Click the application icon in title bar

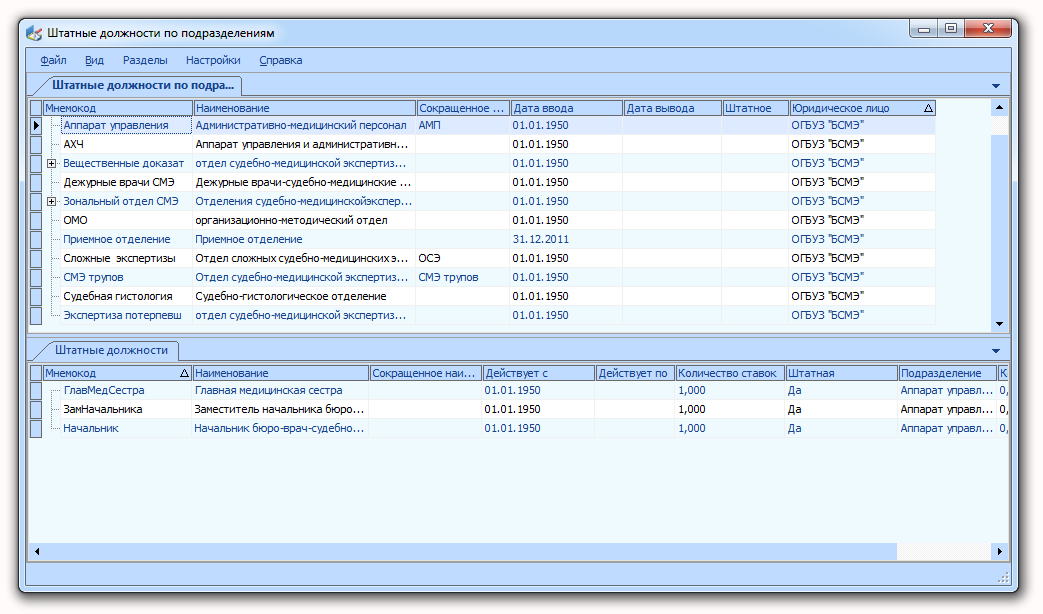(34, 33)
